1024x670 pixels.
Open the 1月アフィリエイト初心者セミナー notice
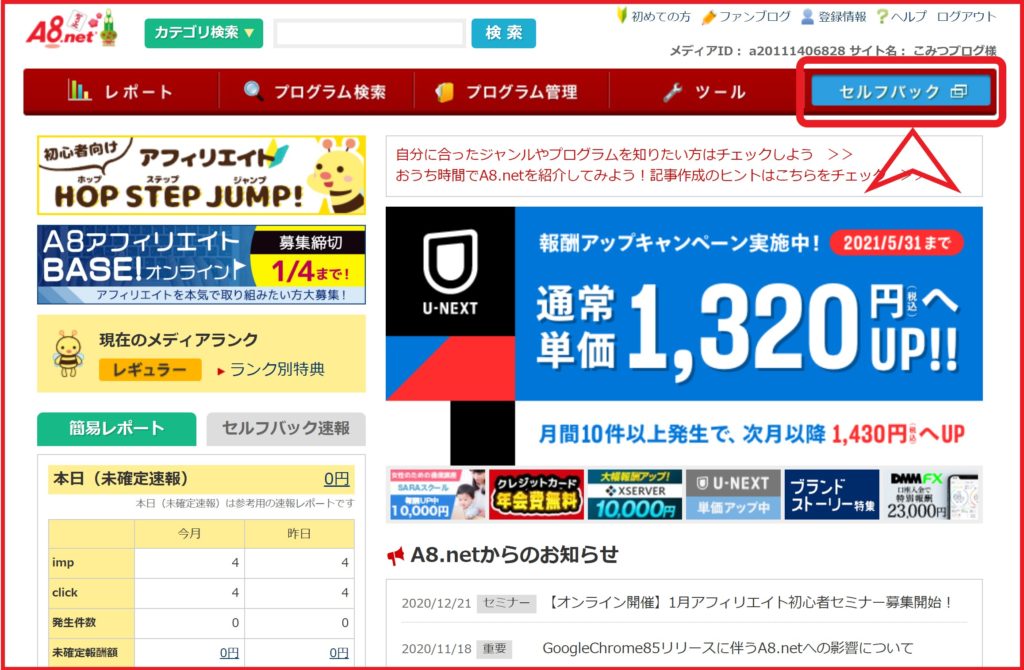click(748, 602)
